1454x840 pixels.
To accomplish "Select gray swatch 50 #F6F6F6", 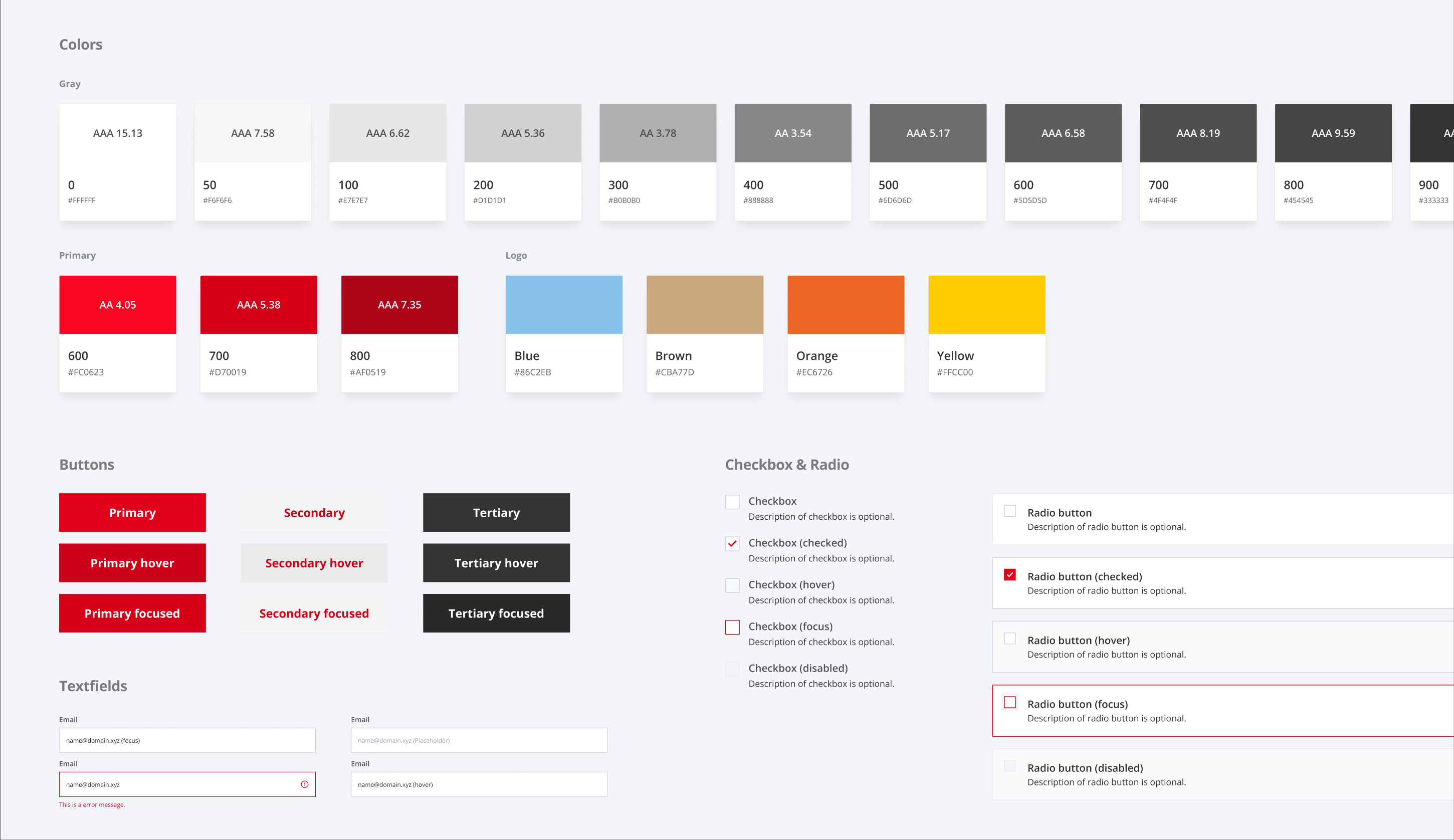I will coord(253,162).
